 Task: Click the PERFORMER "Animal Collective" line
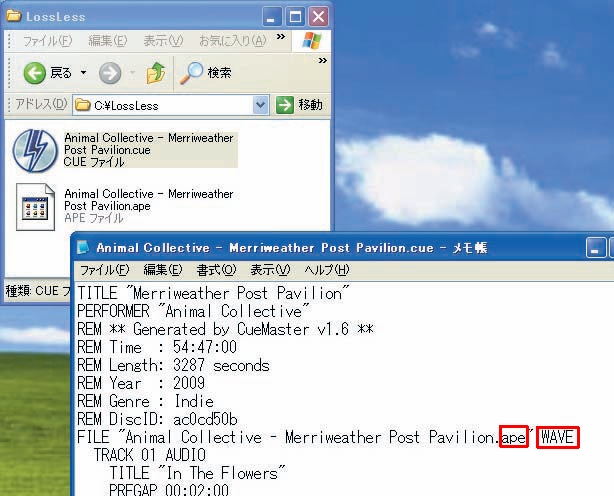coord(193,311)
